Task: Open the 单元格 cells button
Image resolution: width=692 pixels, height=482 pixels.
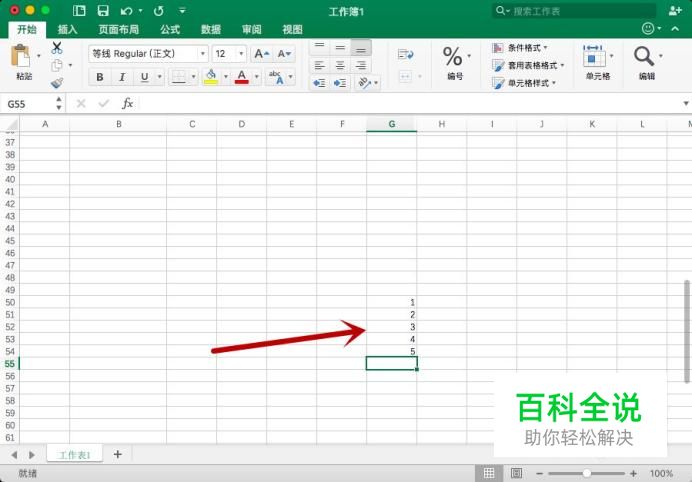Action: (598, 63)
